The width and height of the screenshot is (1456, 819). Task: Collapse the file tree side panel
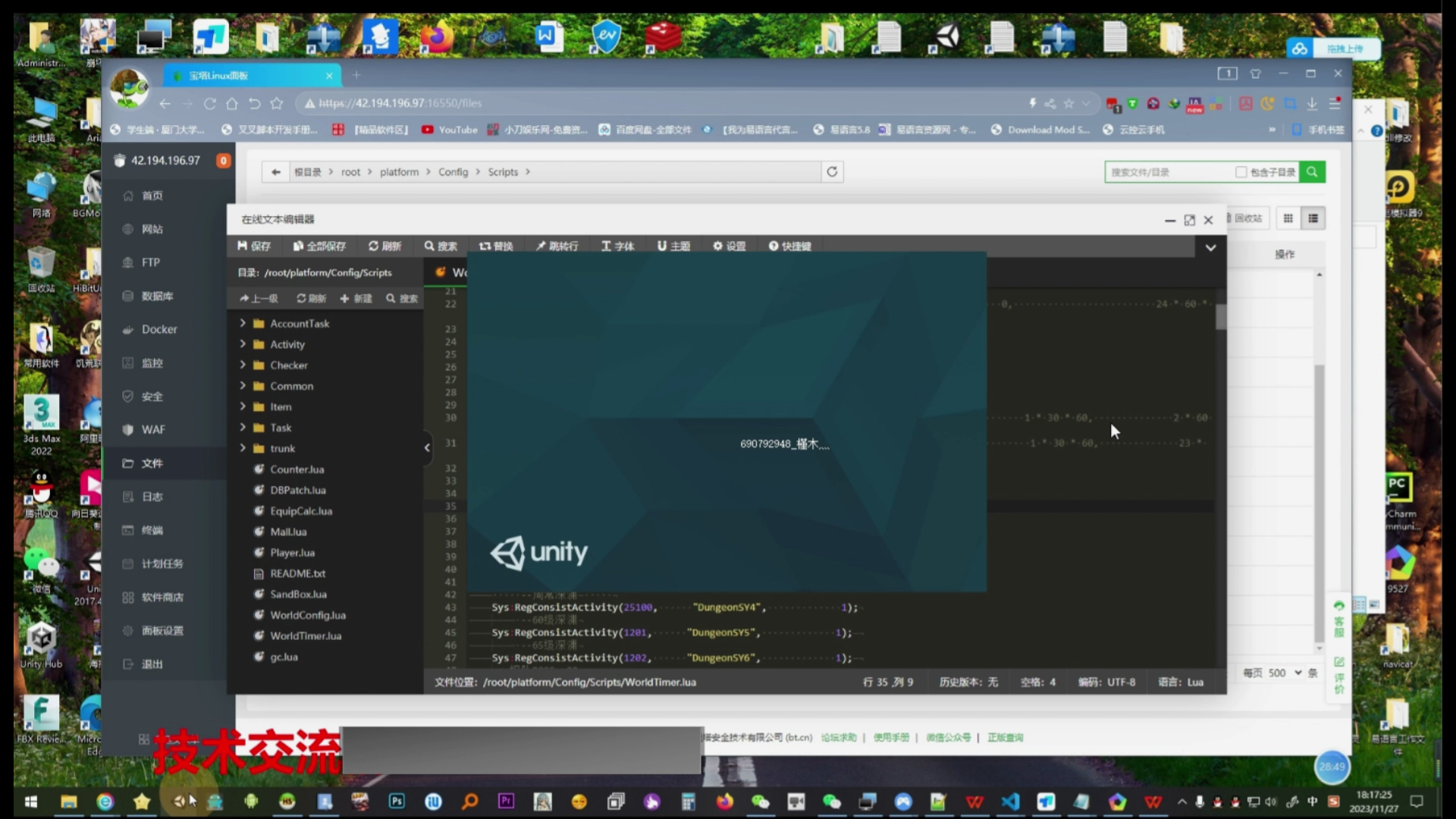click(427, 447)
